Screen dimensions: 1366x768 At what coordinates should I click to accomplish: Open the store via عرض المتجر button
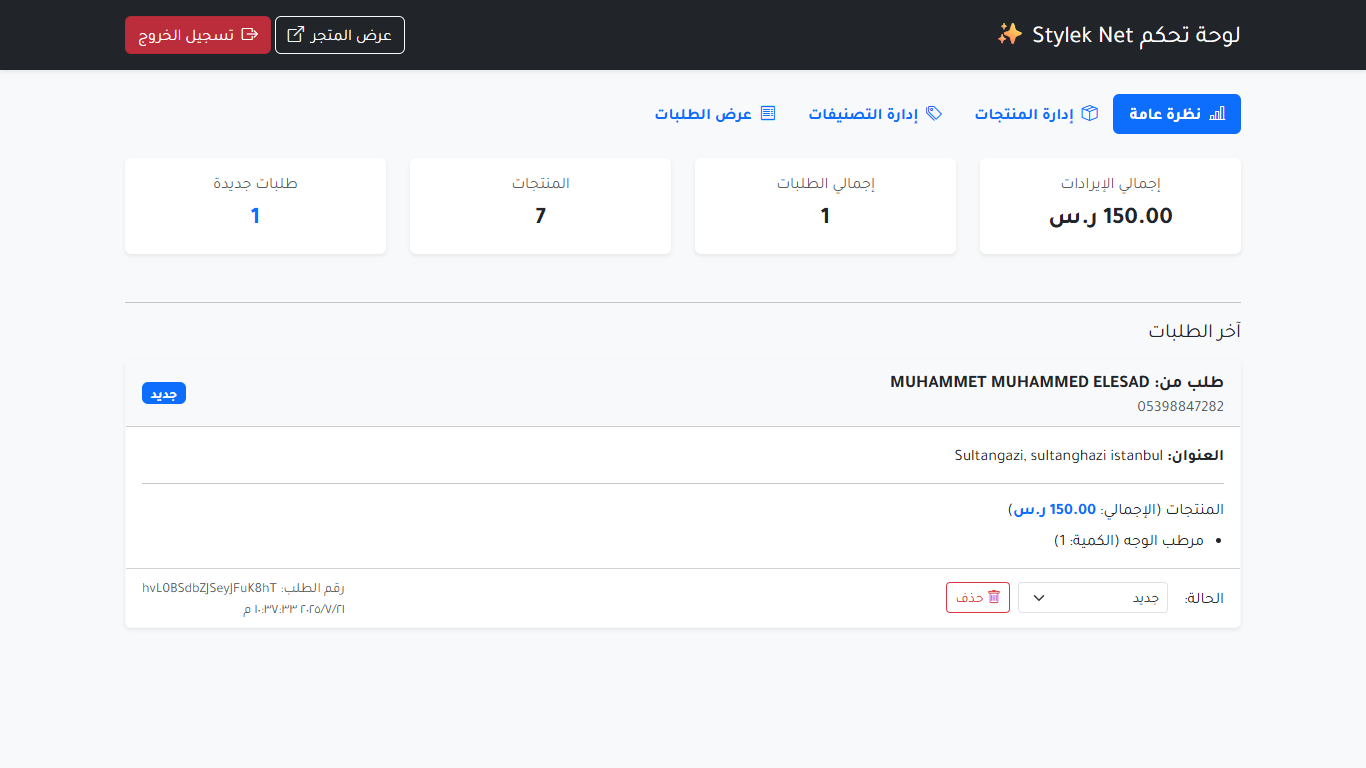click(340, 35)
